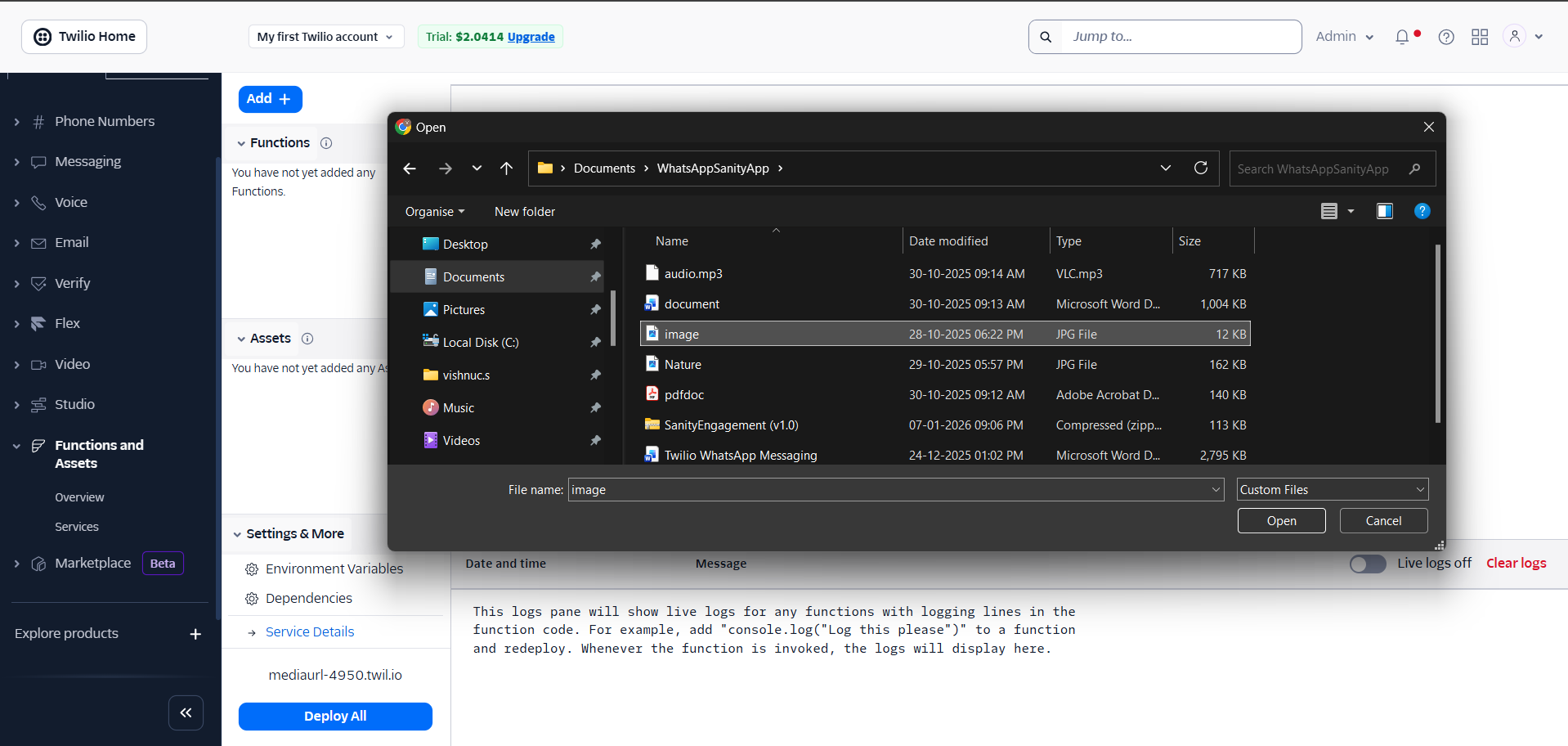Select Services under Functions and Assets

77,527
